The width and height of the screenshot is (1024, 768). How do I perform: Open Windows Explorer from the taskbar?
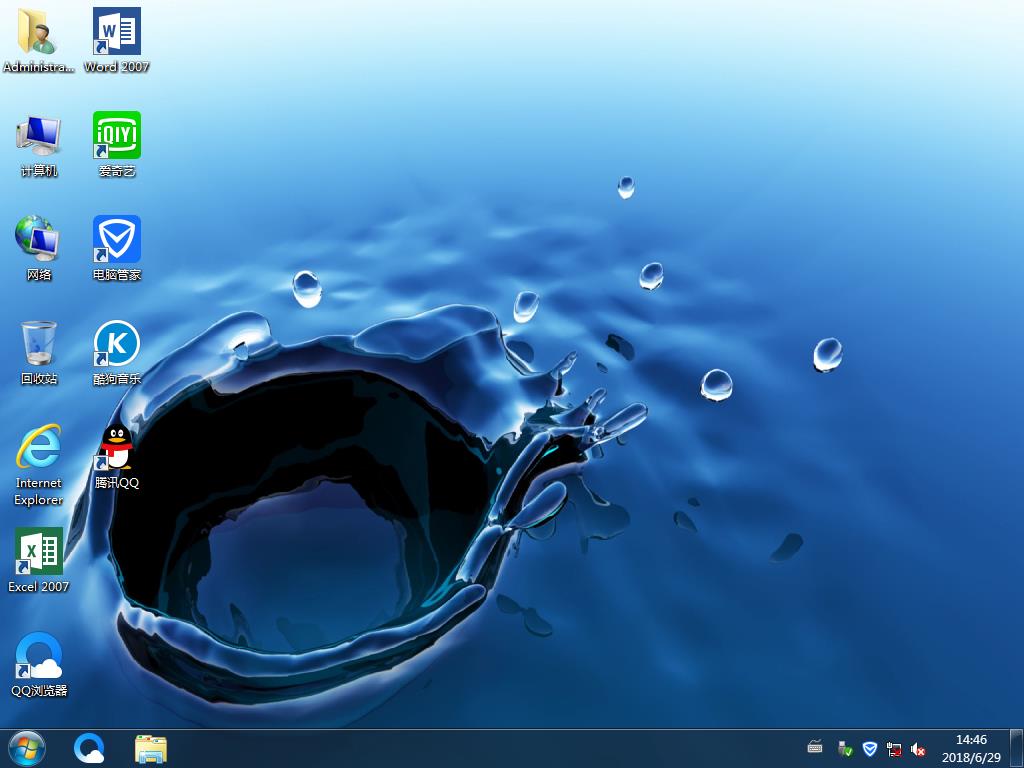pyautogui.click(x=151, y=748)
